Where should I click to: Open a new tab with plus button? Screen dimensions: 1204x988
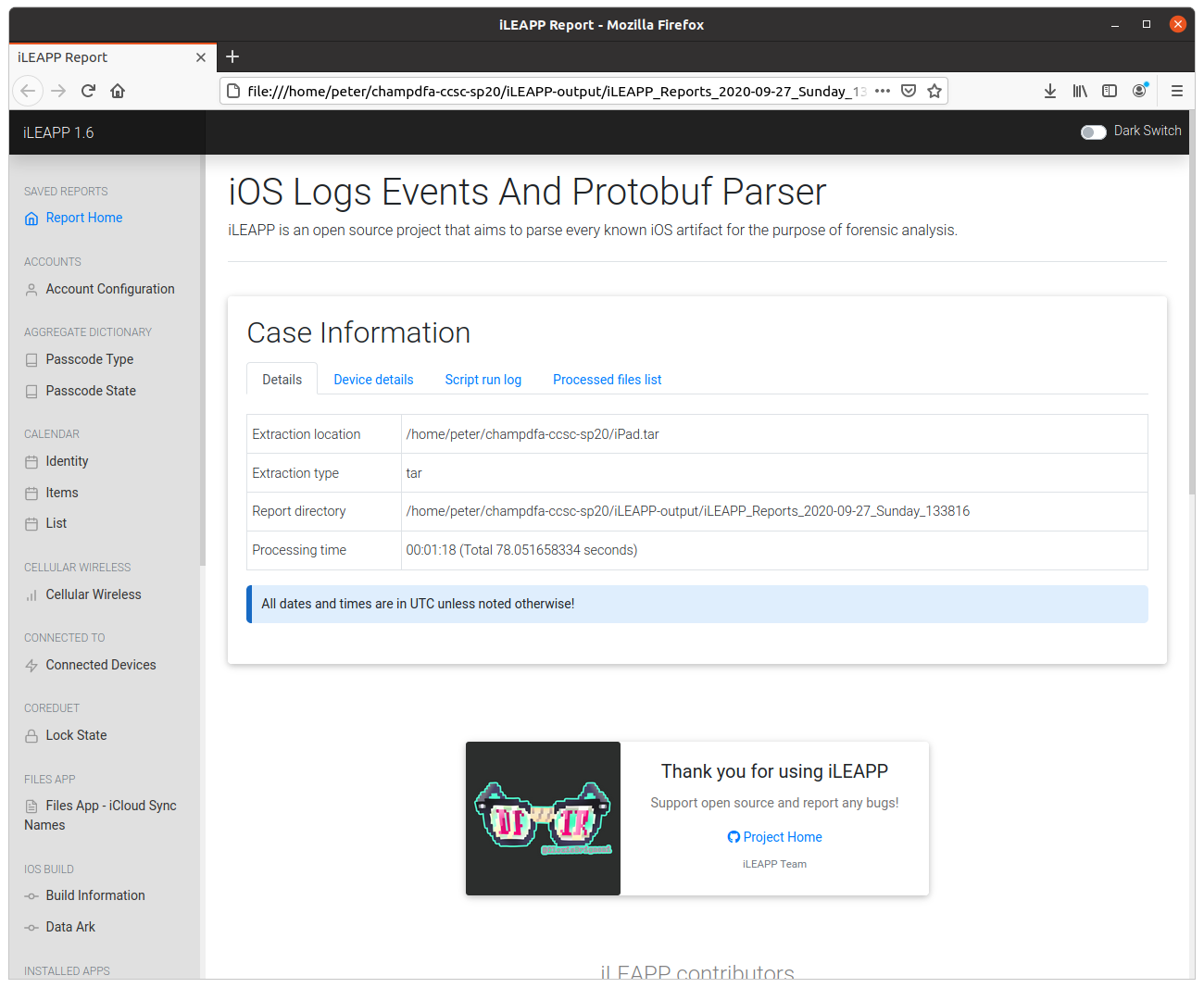point(232,56)
